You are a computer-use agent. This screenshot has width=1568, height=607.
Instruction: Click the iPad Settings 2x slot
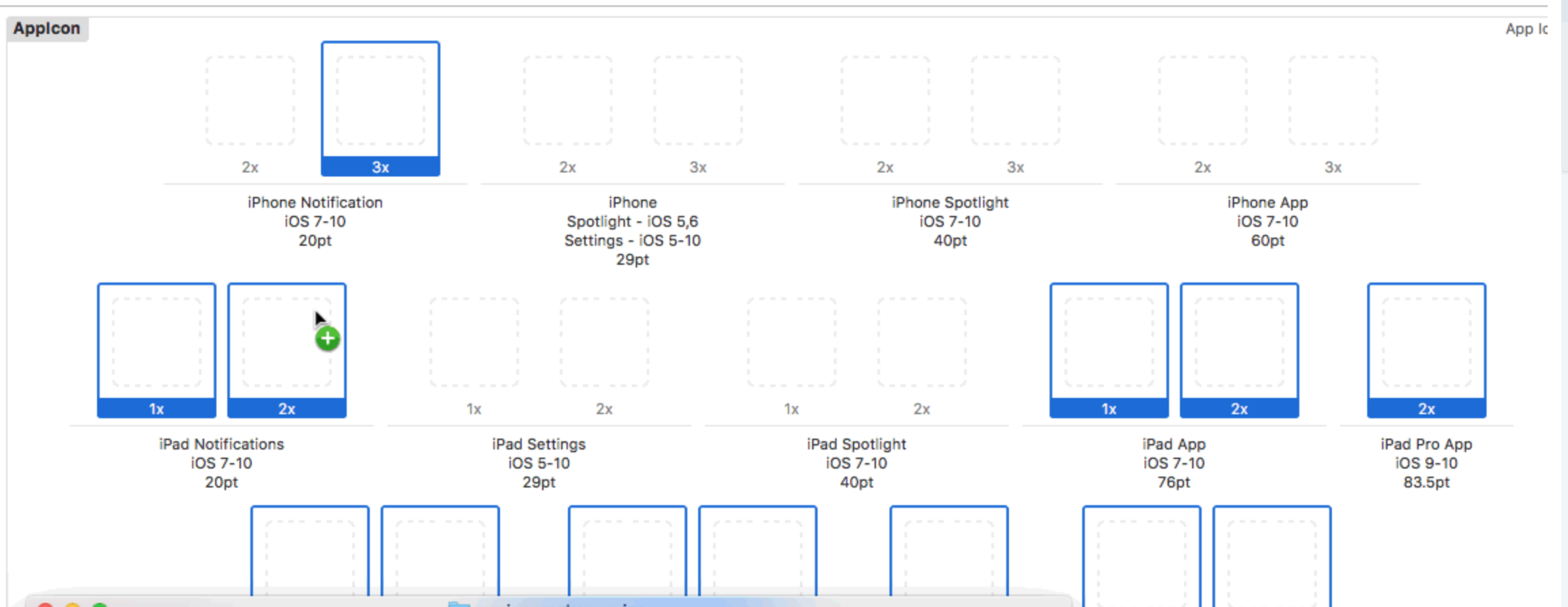604,343
